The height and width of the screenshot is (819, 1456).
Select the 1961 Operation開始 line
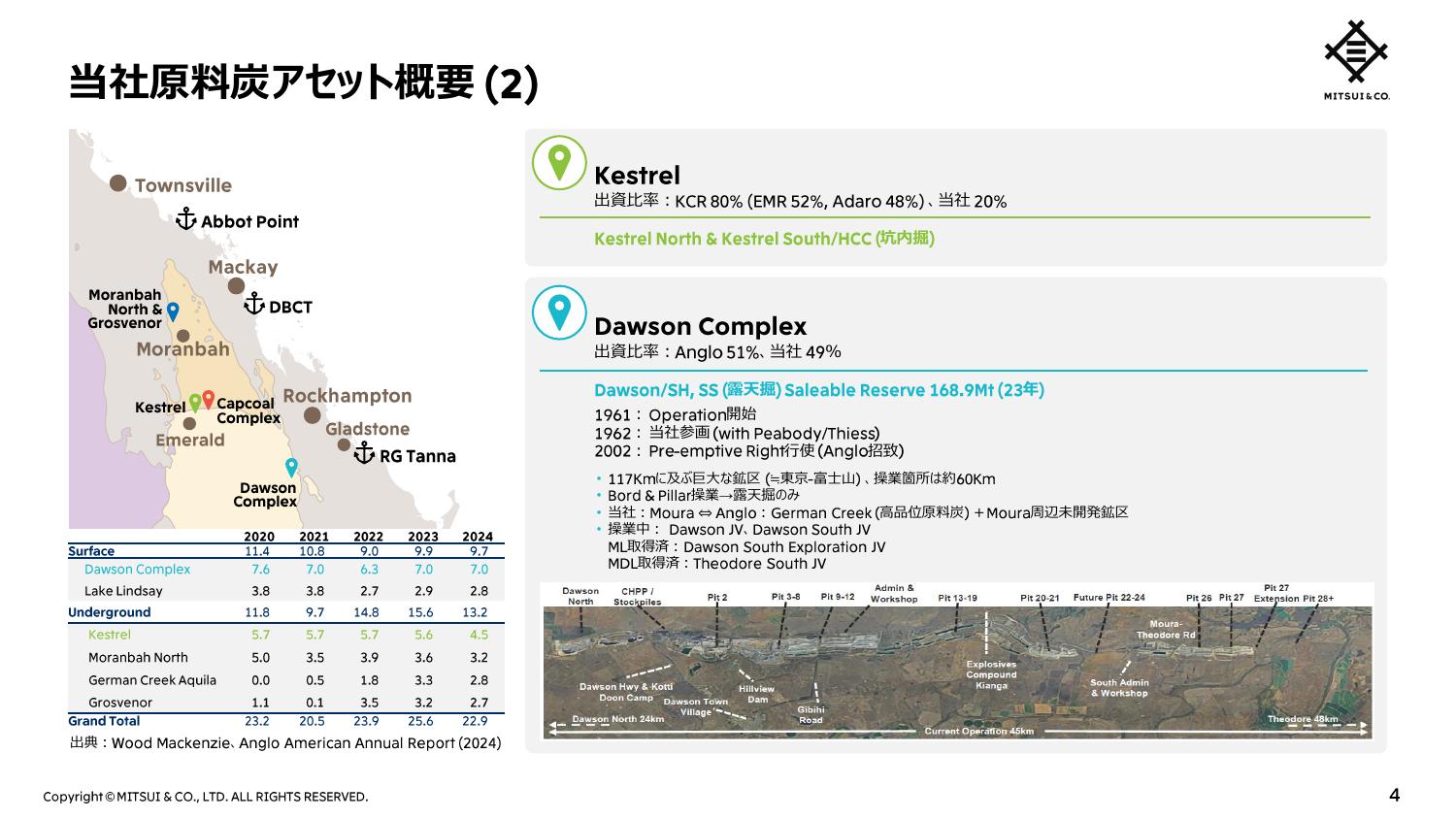675,415
